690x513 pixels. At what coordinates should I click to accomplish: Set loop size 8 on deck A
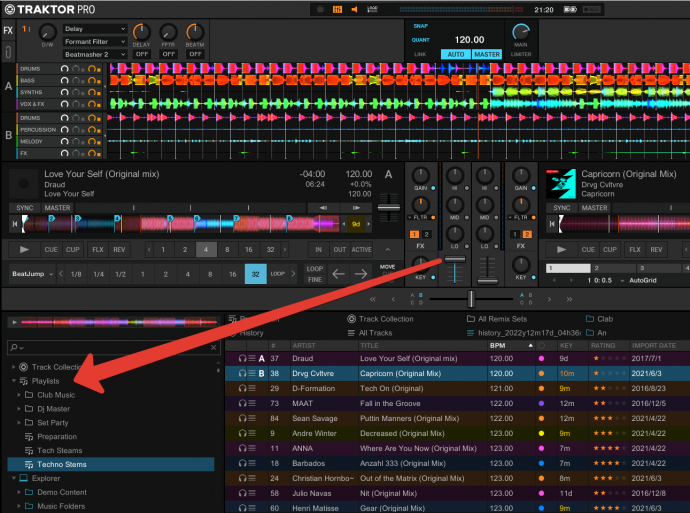[227, 249]
